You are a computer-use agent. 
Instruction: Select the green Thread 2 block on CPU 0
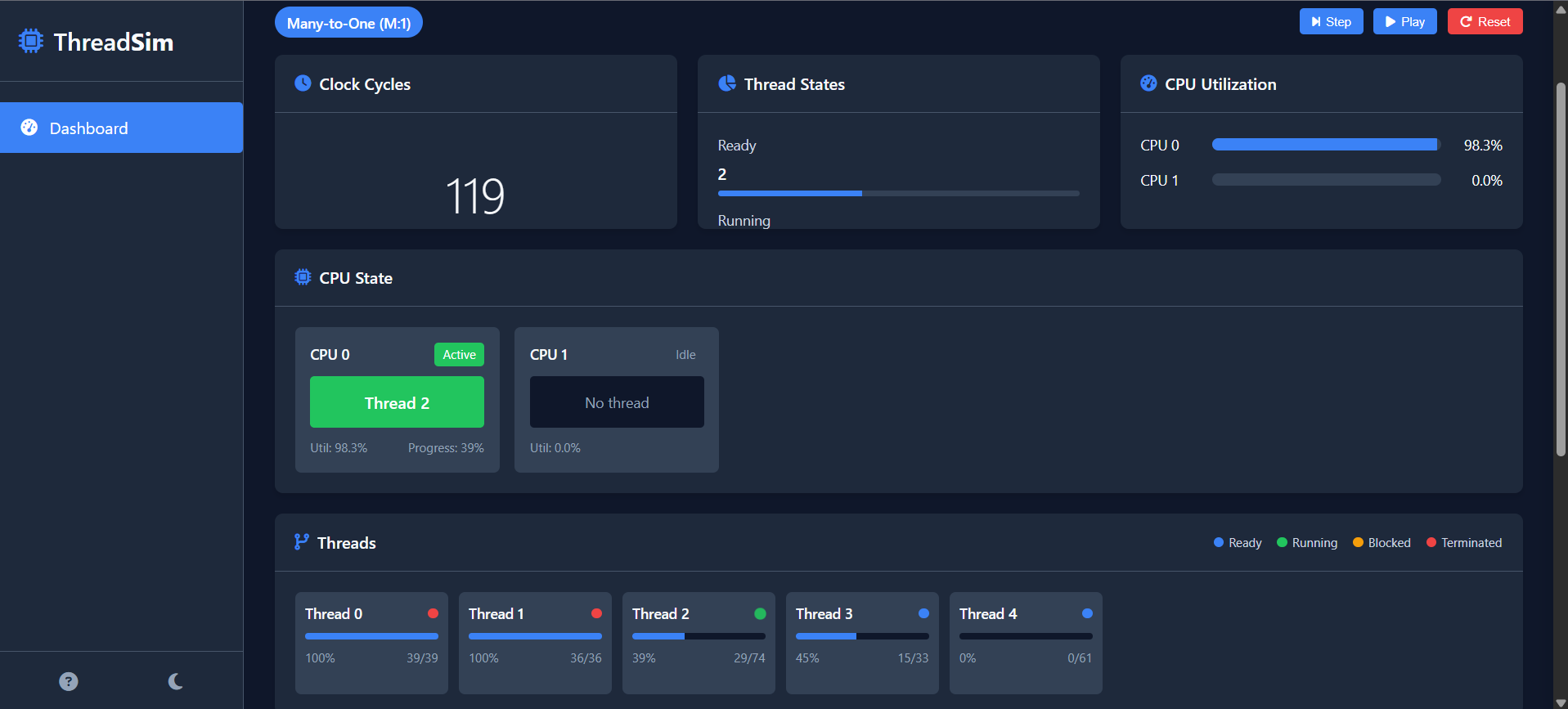pos(397,402)
